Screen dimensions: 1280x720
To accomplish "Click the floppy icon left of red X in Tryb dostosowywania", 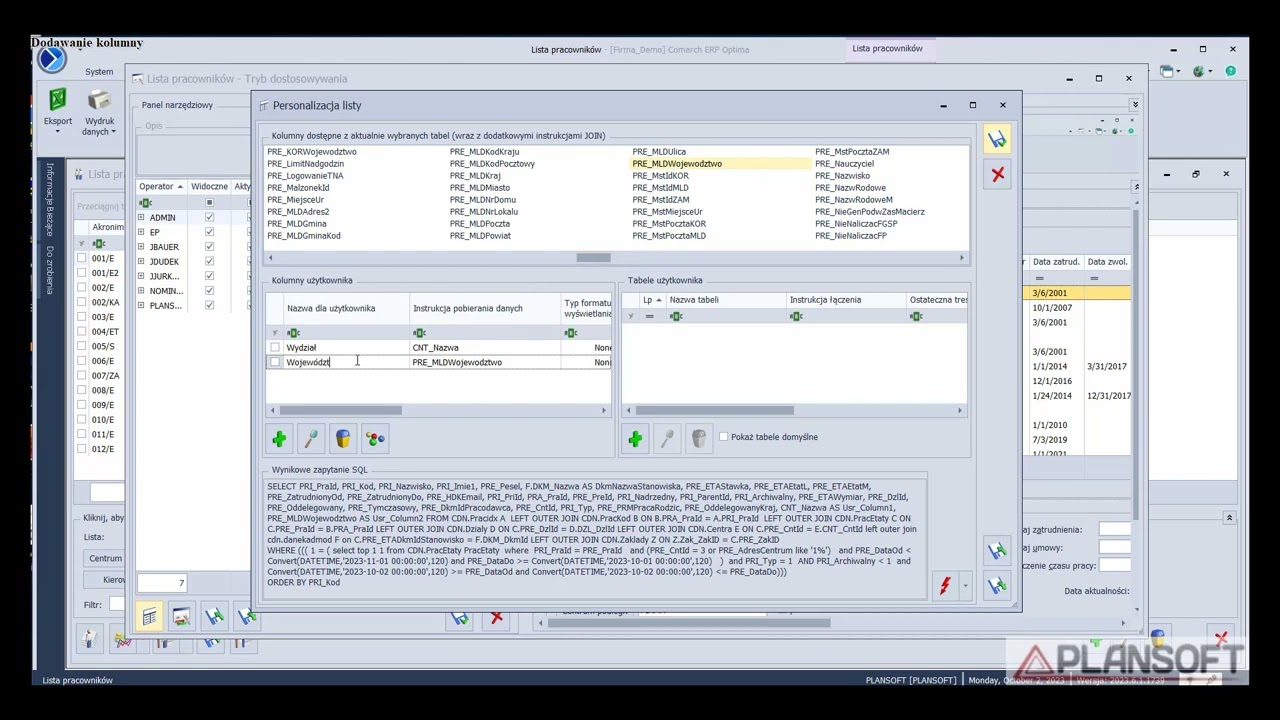I will coord(460,619).
